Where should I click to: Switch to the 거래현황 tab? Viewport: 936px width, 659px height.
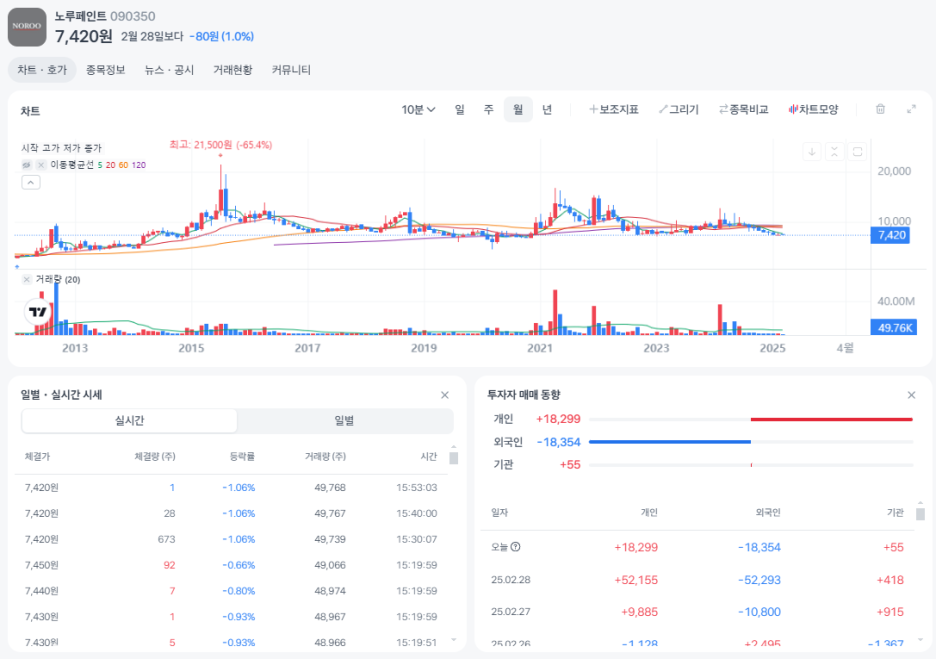tap(233, 70)
